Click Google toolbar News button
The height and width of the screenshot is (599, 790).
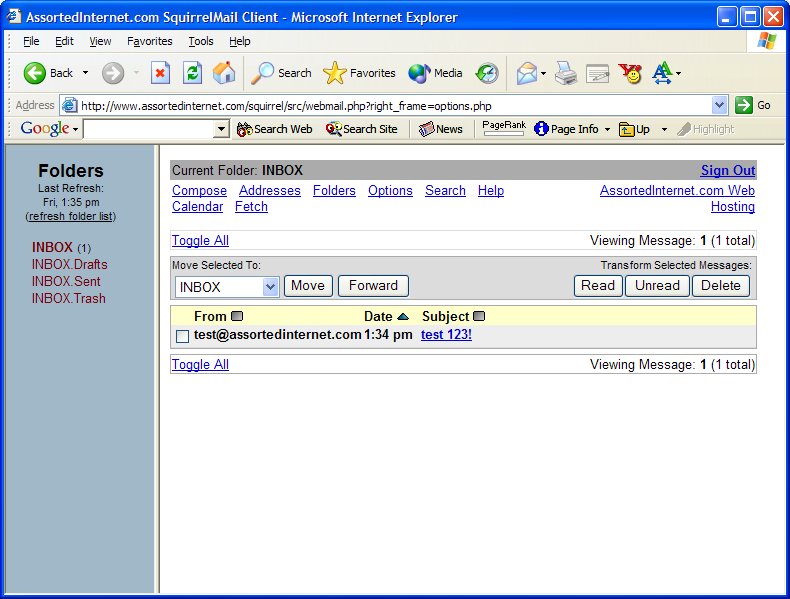coord(440,129)
